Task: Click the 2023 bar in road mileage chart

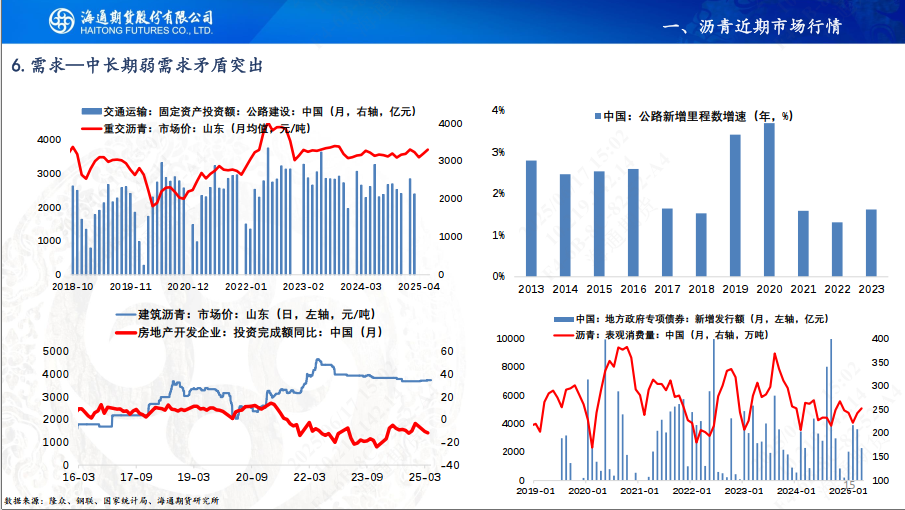Action: point(872,243)
